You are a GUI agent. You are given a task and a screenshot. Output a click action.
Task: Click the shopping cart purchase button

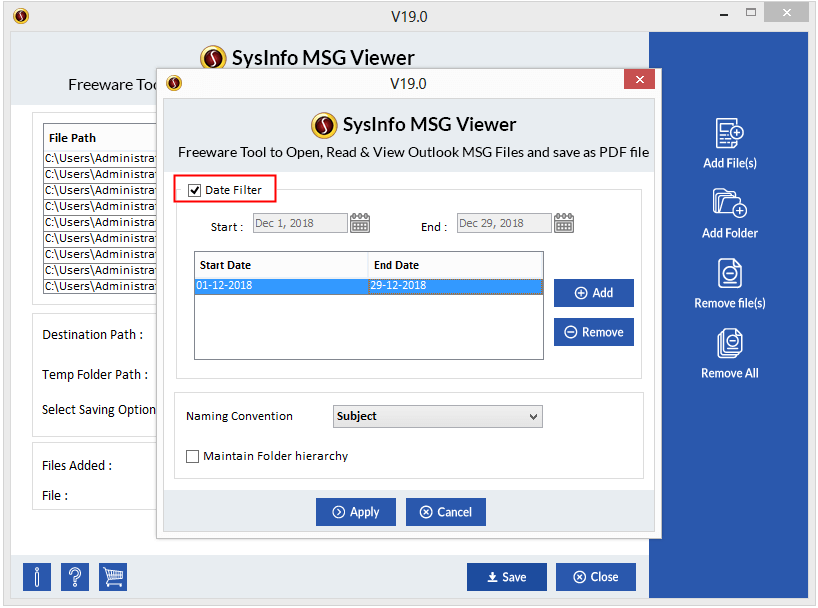pyautogui.click(x=113, y=577)
